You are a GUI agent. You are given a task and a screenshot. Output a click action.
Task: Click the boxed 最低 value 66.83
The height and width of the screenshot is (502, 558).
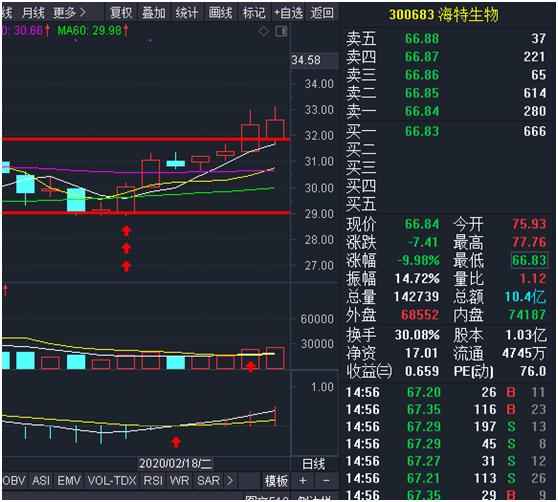click(x=529, y=260)
